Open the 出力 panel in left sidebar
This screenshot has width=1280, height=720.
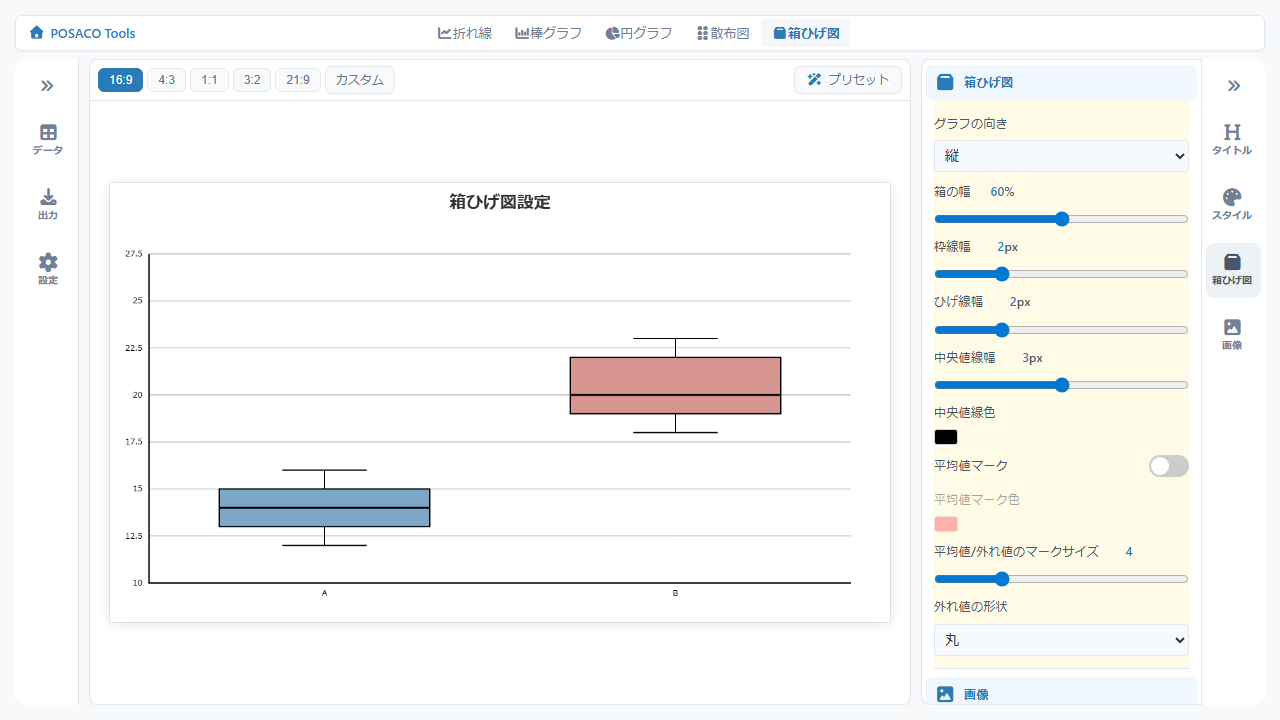[x=46, y=202]
